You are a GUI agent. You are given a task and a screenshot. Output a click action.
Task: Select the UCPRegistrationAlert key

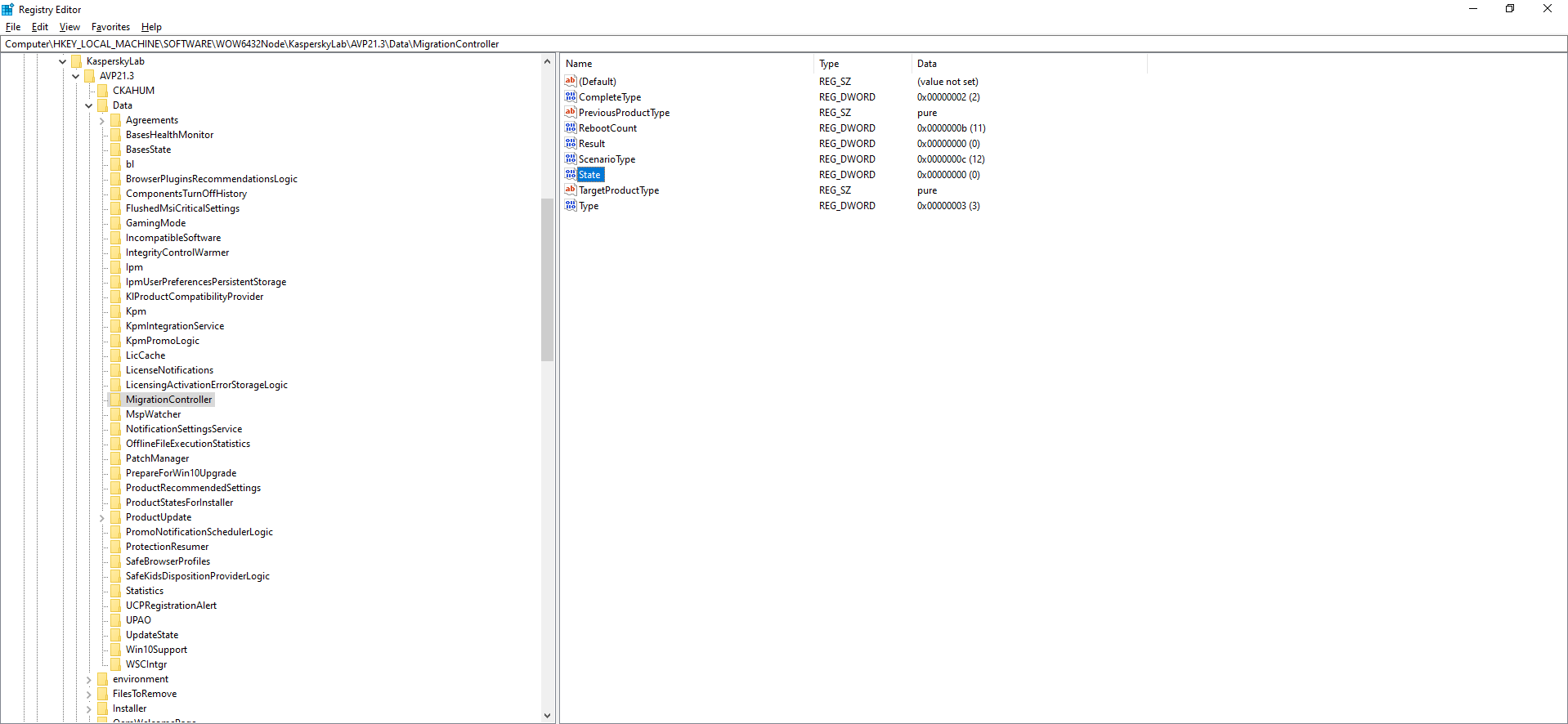pos(171,606)
